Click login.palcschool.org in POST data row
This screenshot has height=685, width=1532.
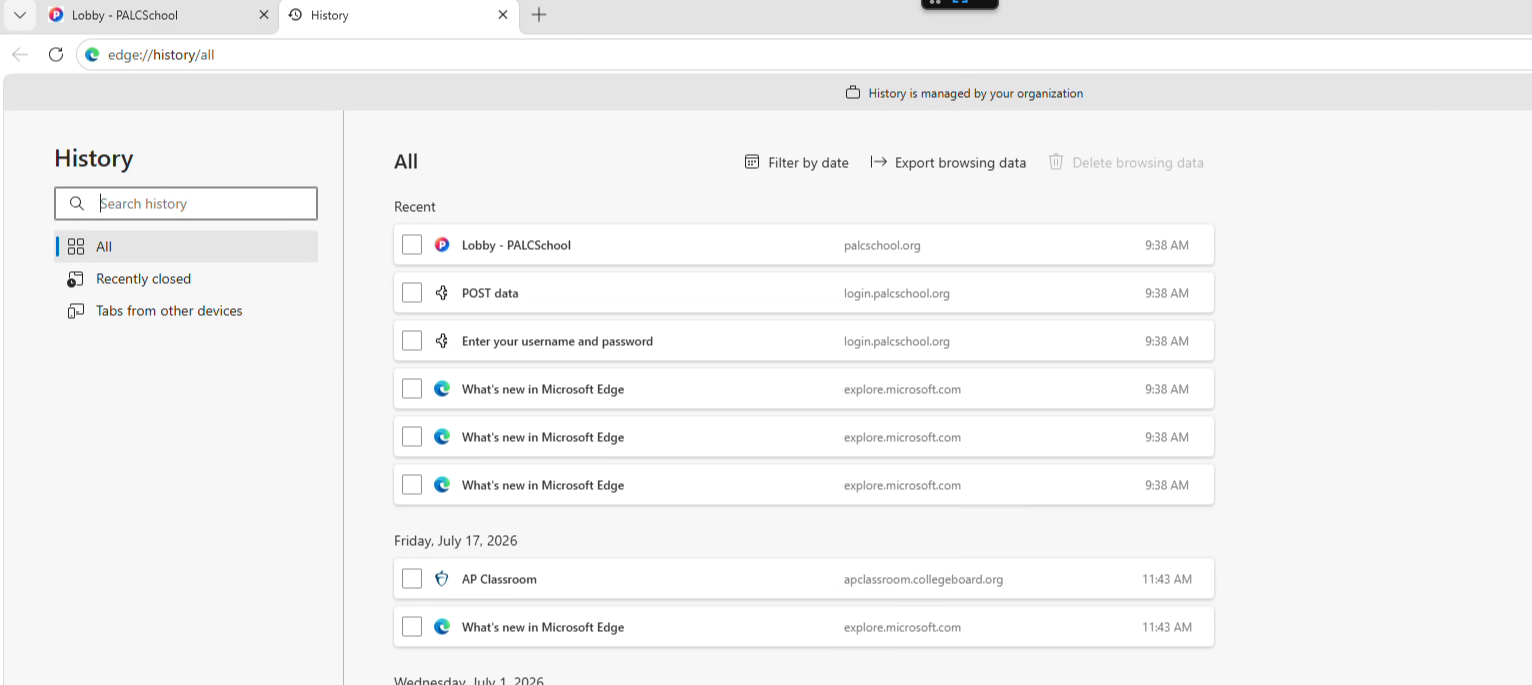(x=897, y=293)
